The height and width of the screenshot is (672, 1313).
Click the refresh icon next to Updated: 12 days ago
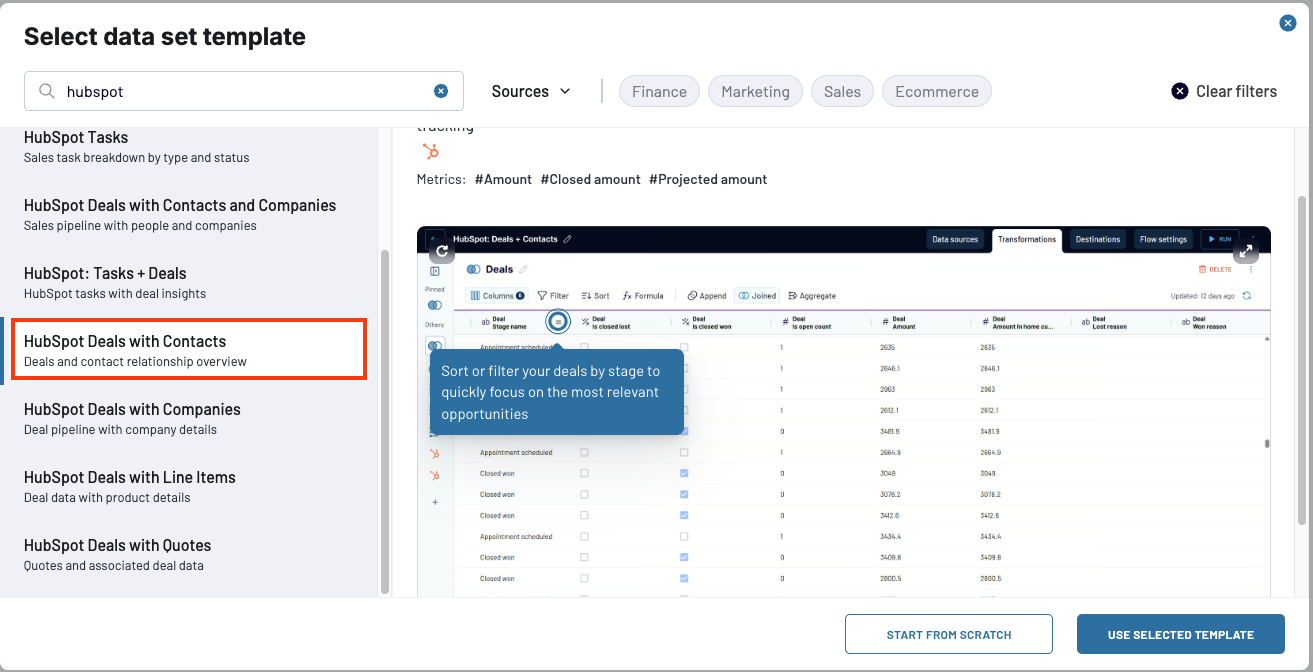tap(1247, 296)
